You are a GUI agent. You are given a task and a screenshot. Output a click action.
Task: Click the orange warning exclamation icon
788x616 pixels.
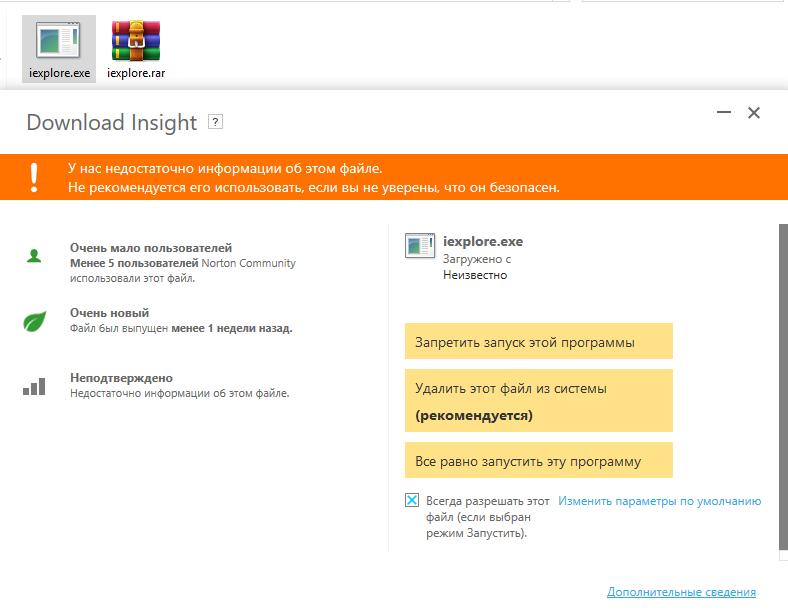(34, 177)
